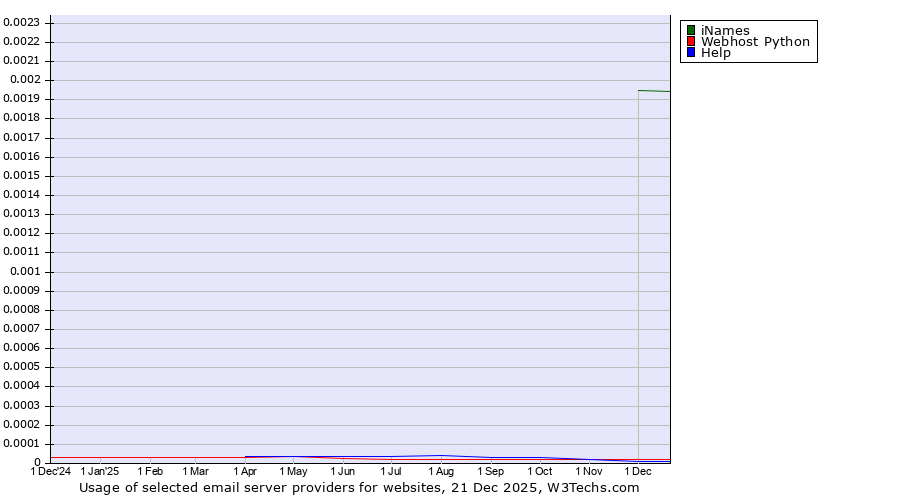Click the 1 Apr x-axis label

pos(245,471)
